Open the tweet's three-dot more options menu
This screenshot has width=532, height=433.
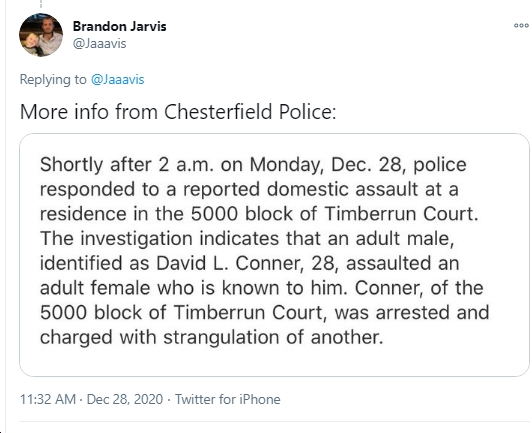521,26
